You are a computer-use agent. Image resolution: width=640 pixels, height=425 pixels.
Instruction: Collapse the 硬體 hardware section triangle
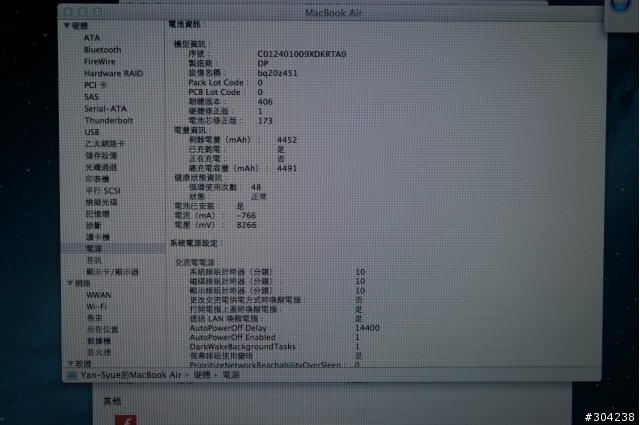(x=67, y=26)
